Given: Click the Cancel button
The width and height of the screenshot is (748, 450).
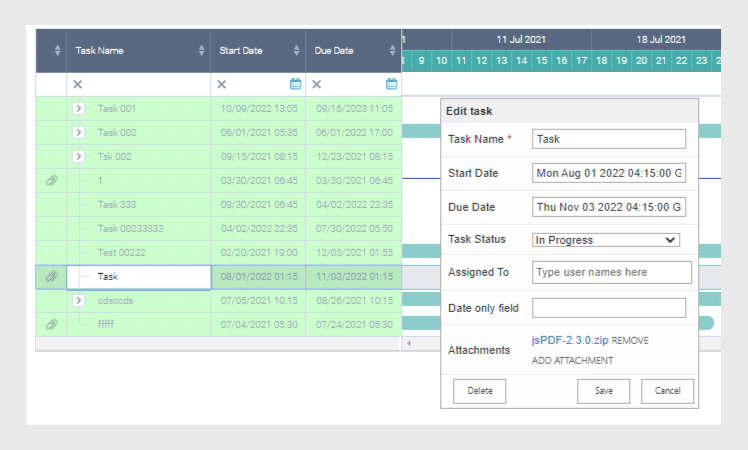Looking at the screenshot, I should 667,391.
